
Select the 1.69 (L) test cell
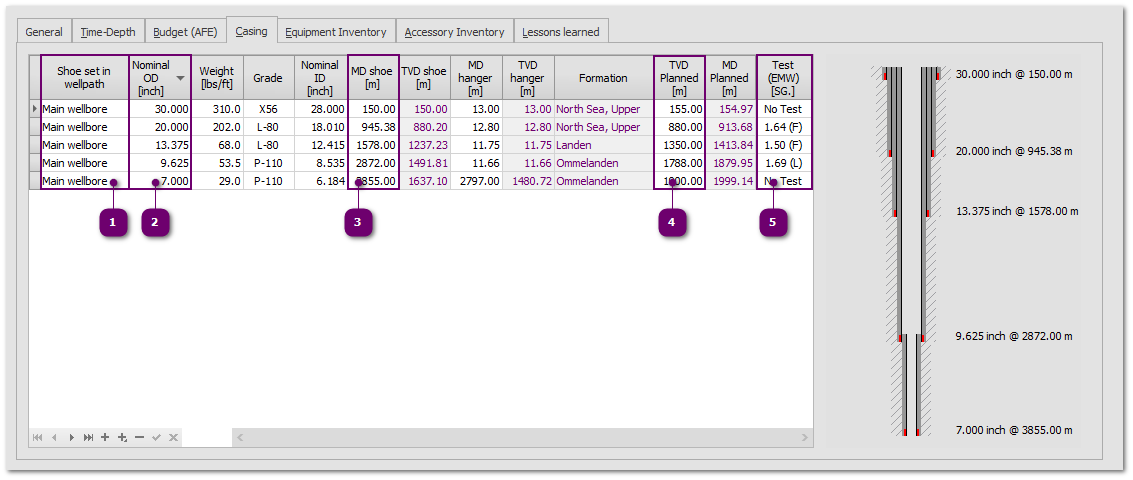(783, 163)
